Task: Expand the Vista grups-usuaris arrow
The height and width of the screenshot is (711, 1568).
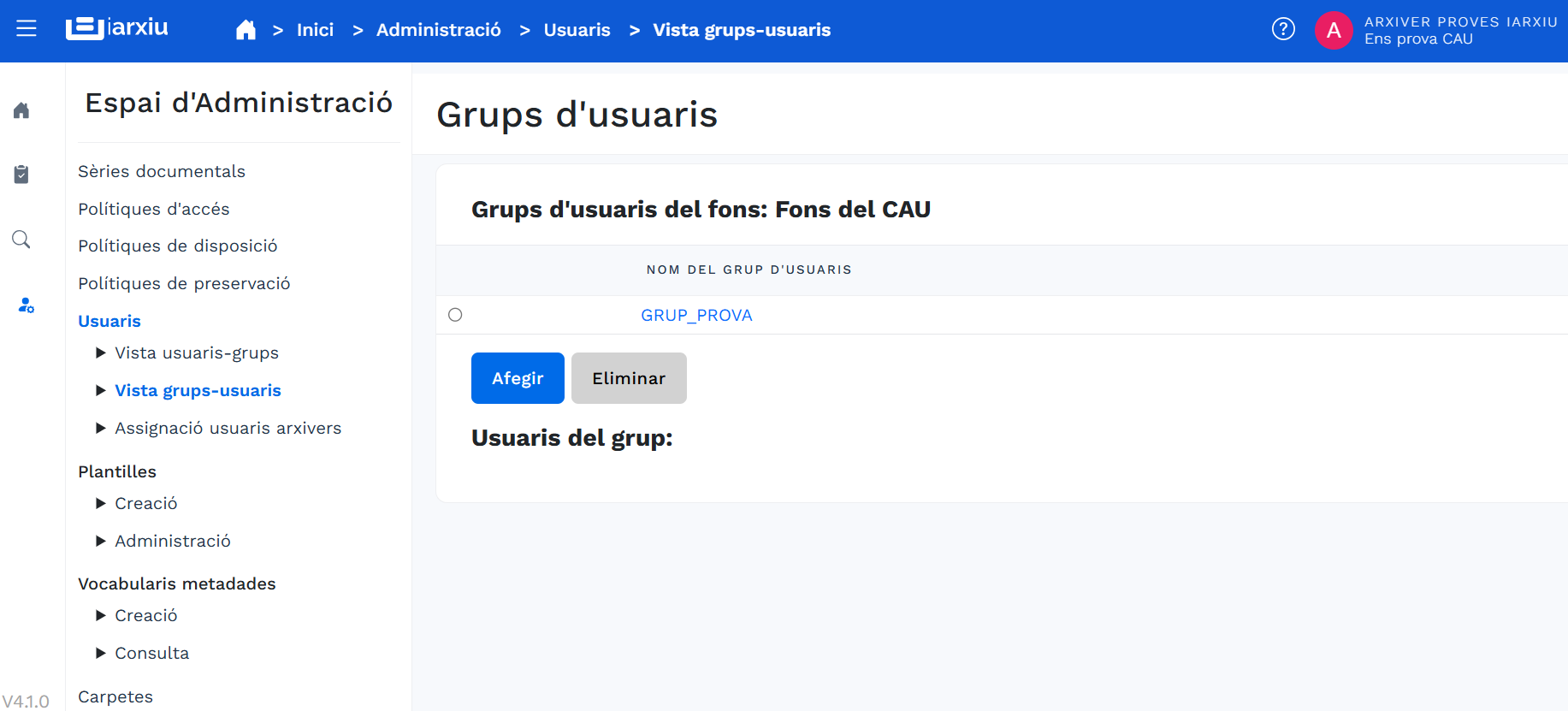Action: pyautogui.click(x=101, y=390)
